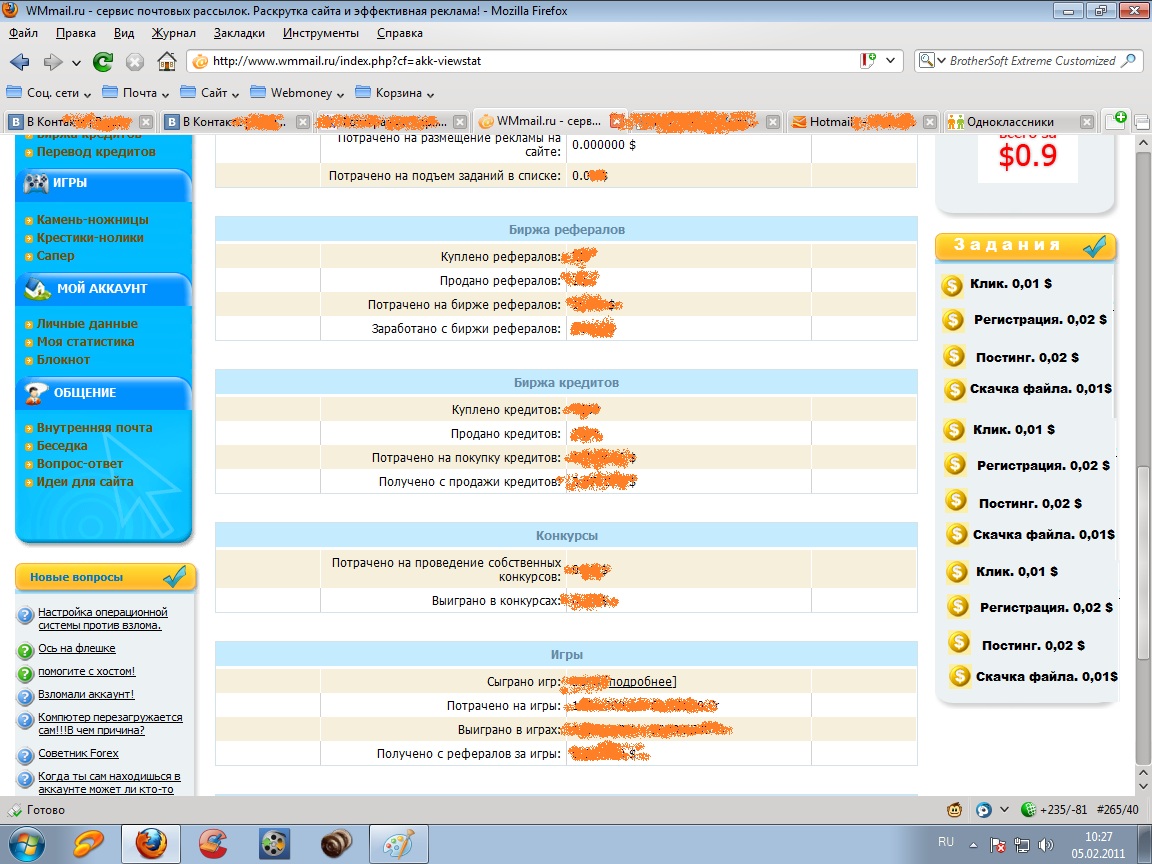Open the Перевод кредитов sidebar link
1152x864 pixels.
[96, 152]
